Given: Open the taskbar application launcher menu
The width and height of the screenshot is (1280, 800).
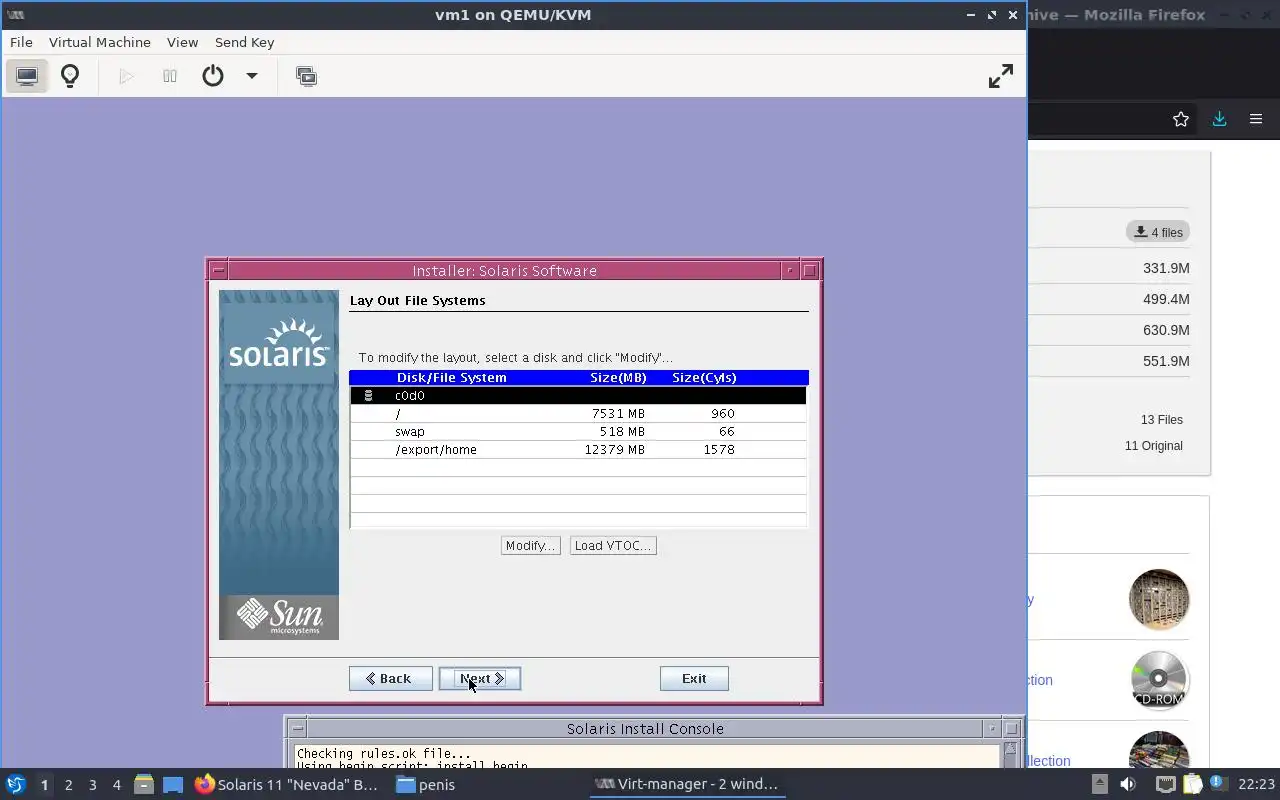Looking at the screenshot, I should pos(15,784).
